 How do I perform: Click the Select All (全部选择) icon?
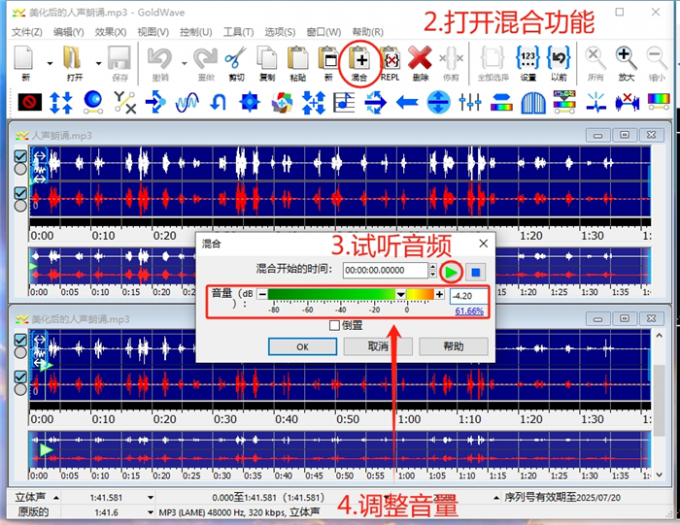pyautogui.click(x=492, y=58)
